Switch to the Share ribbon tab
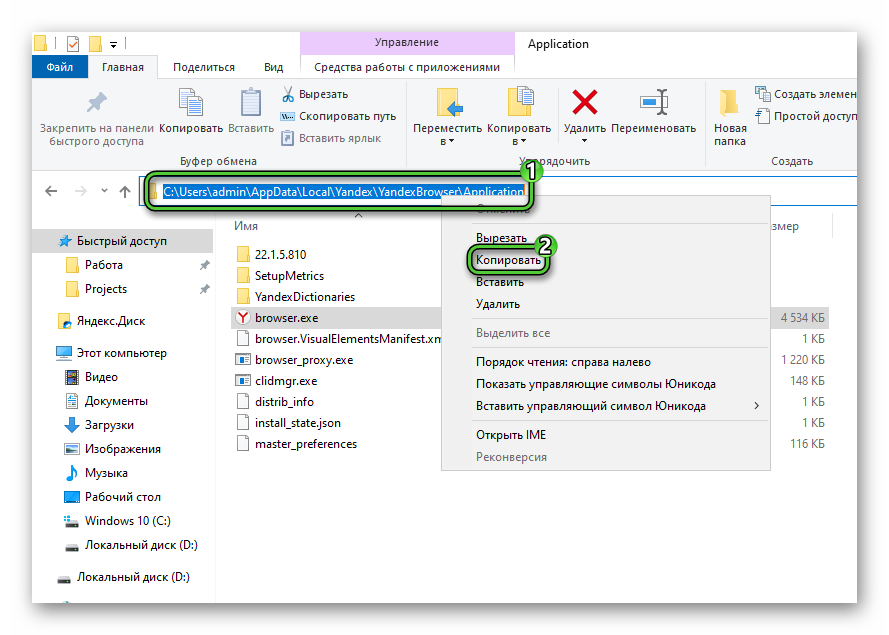 [x=203, y=67]
